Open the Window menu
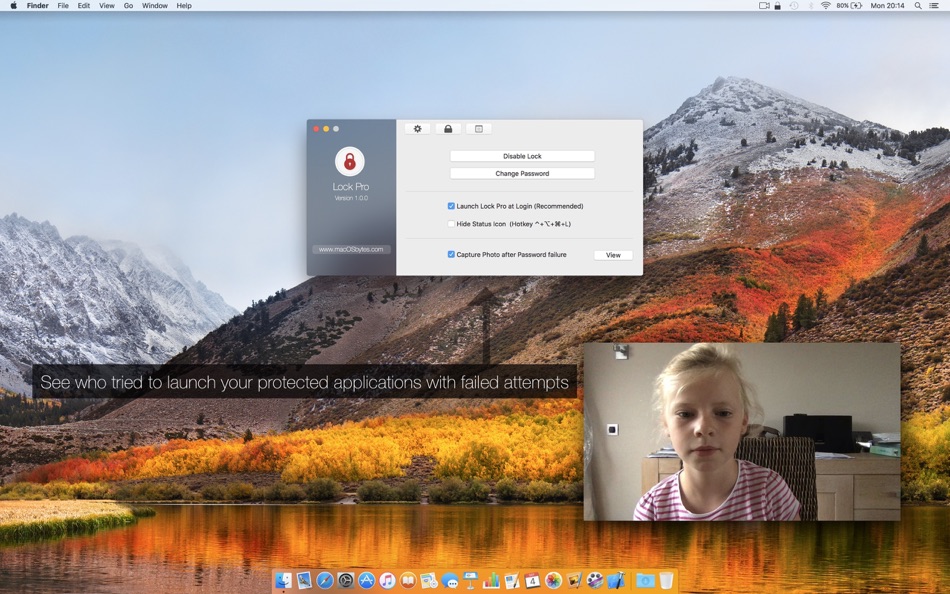This screenshot has height=594, width=950. click(x=154, y=5)
